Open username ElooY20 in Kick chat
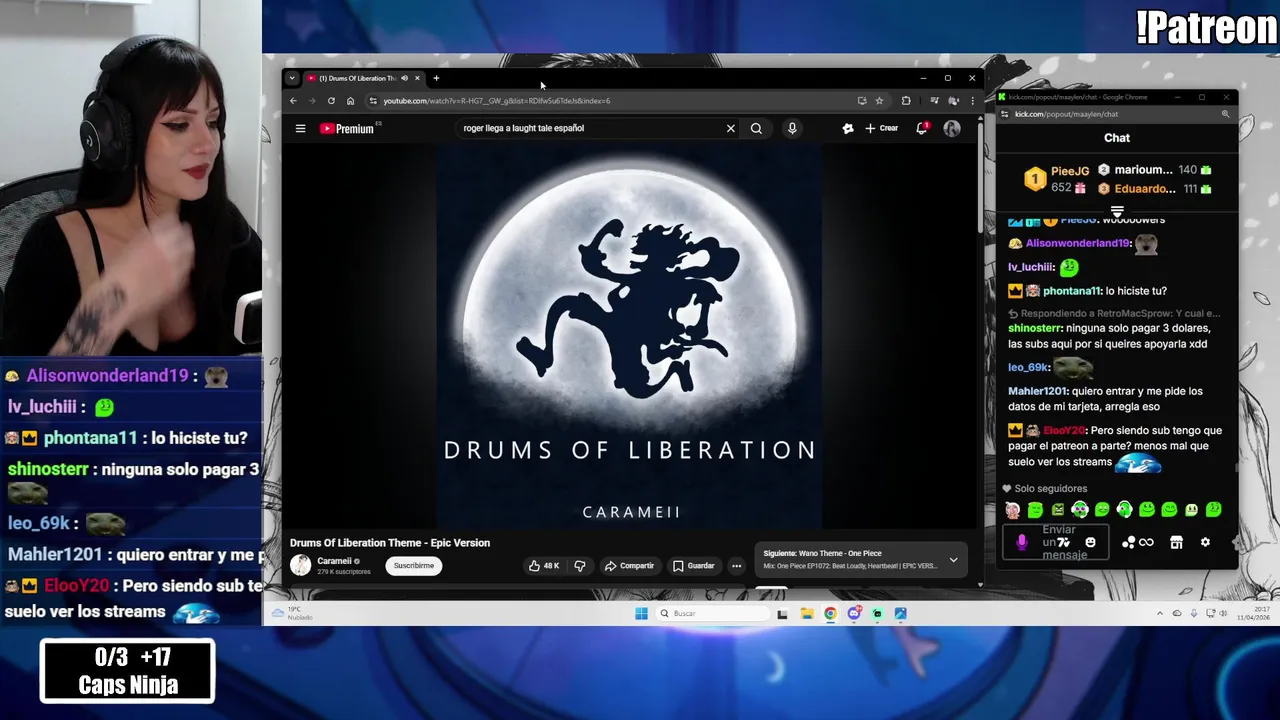This screenshot has width=1280, height=720. point(1064,430)
